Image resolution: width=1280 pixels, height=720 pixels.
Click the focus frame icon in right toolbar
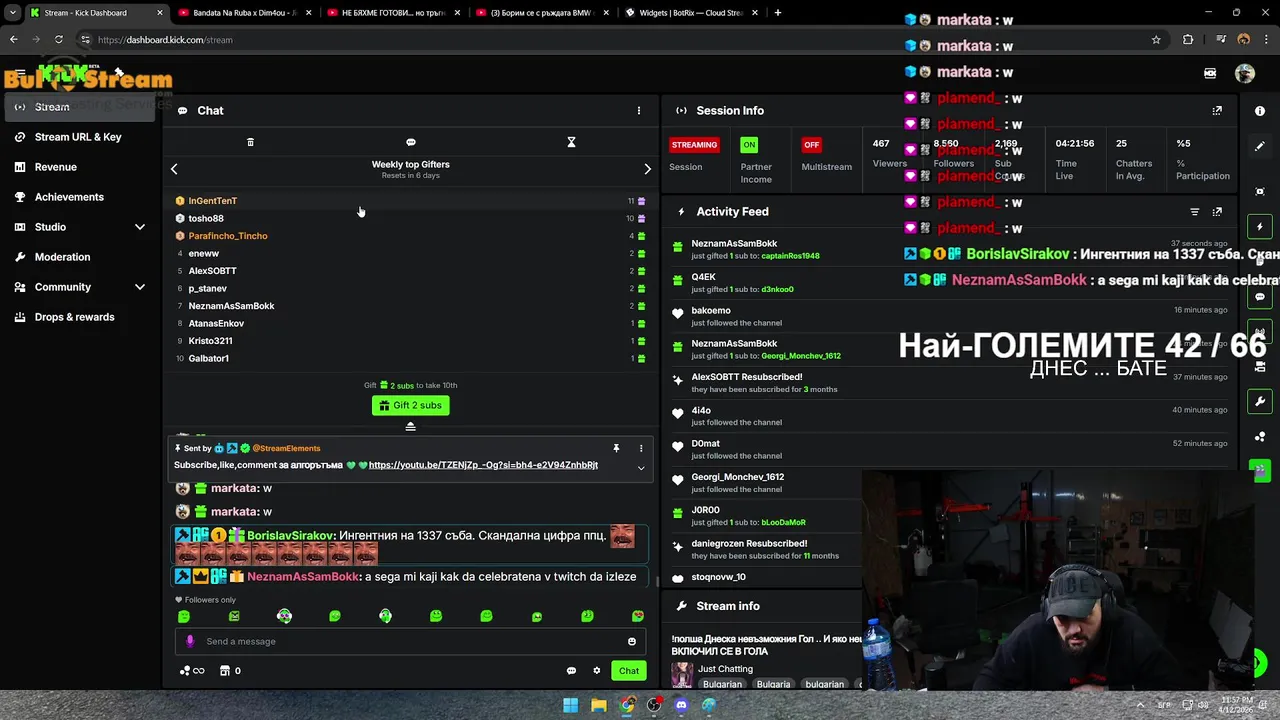1260,191
